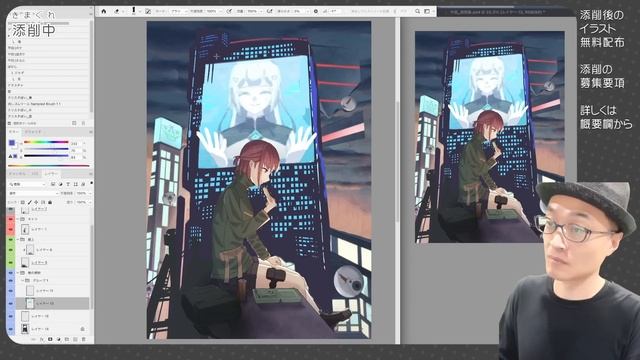Click the brightness B slider
The image size is (640, 360).
point(46,156)
